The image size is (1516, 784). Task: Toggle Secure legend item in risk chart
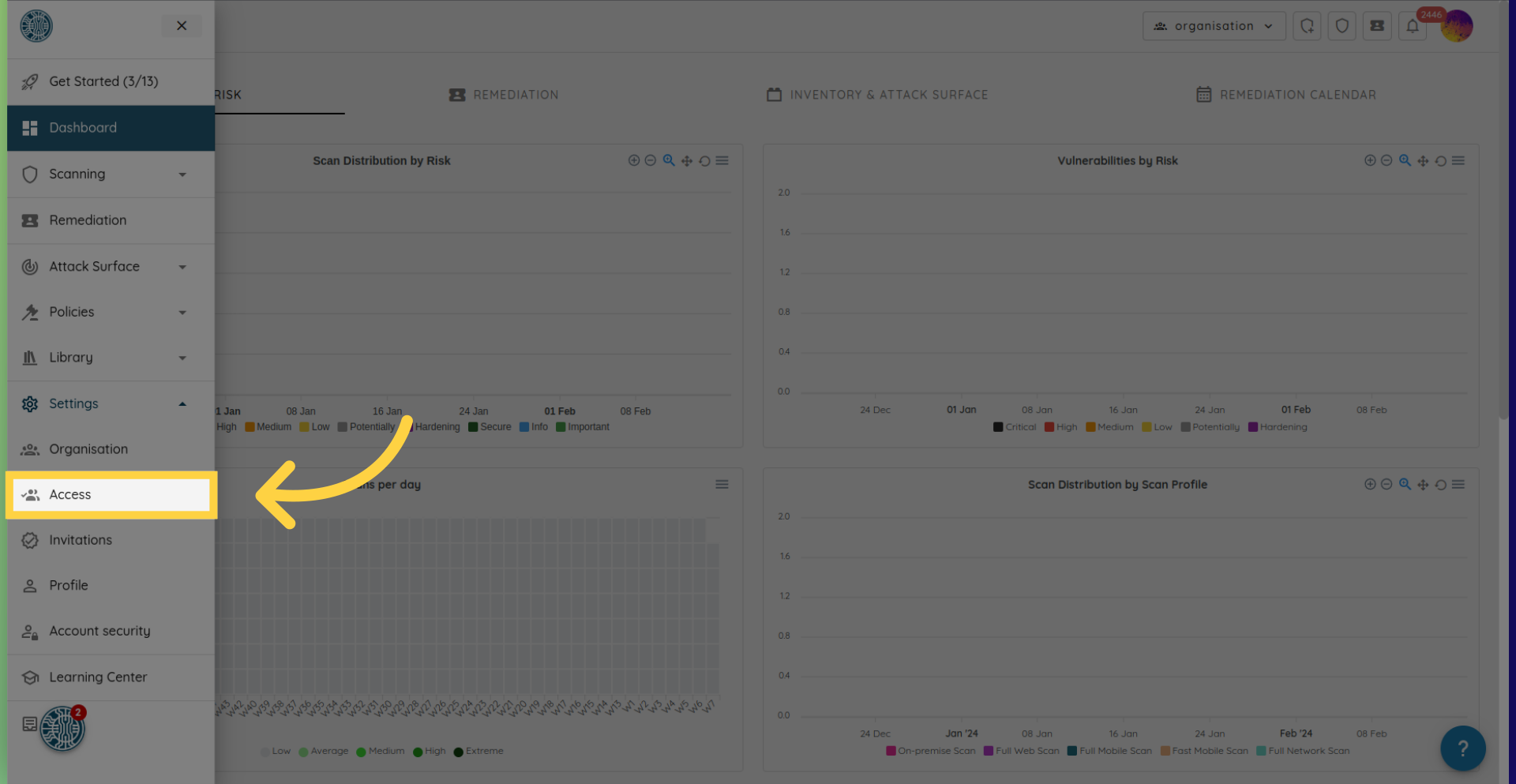(490, 427)
